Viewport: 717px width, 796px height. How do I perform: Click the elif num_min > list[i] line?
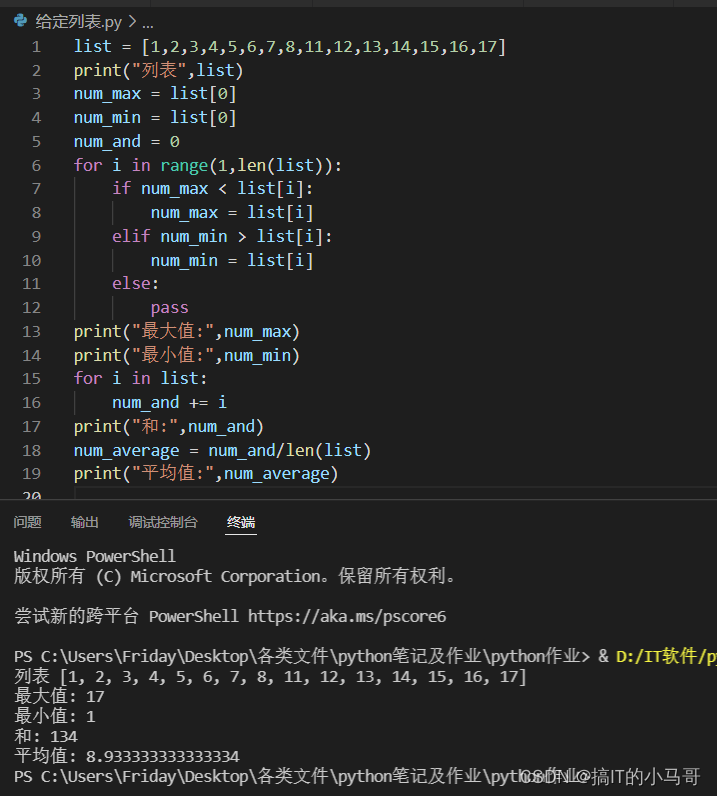coord(222,237)
